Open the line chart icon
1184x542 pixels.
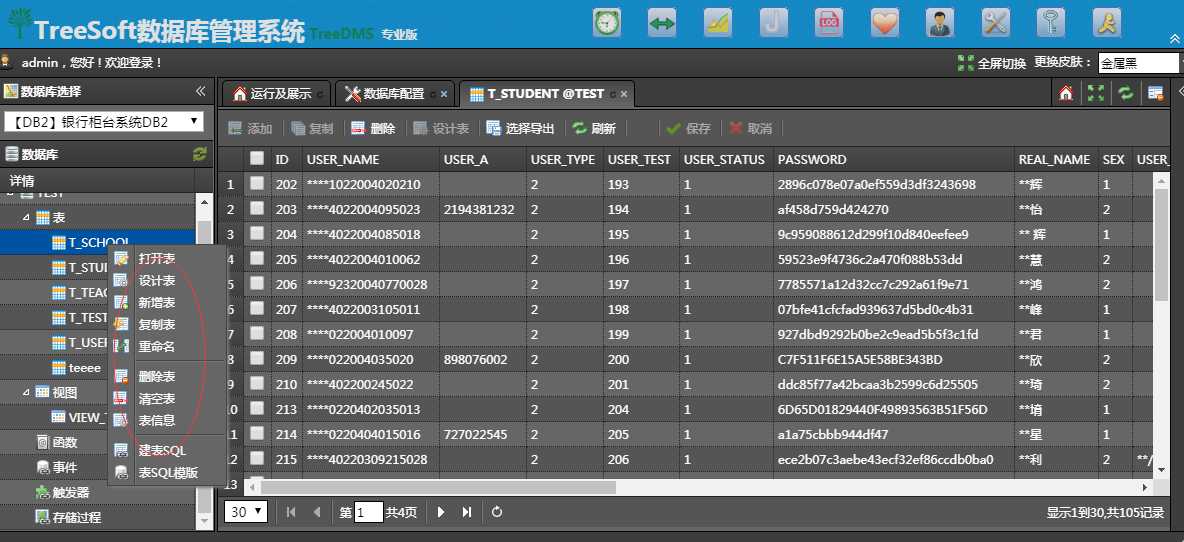(x=718, y=23)
